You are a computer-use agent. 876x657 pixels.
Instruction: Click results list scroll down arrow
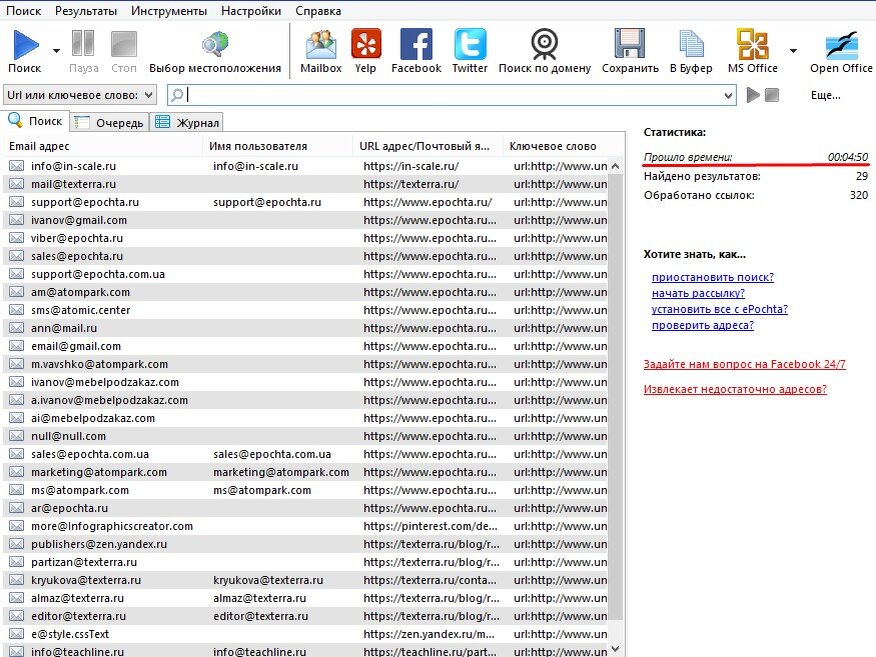coord(615,649)
